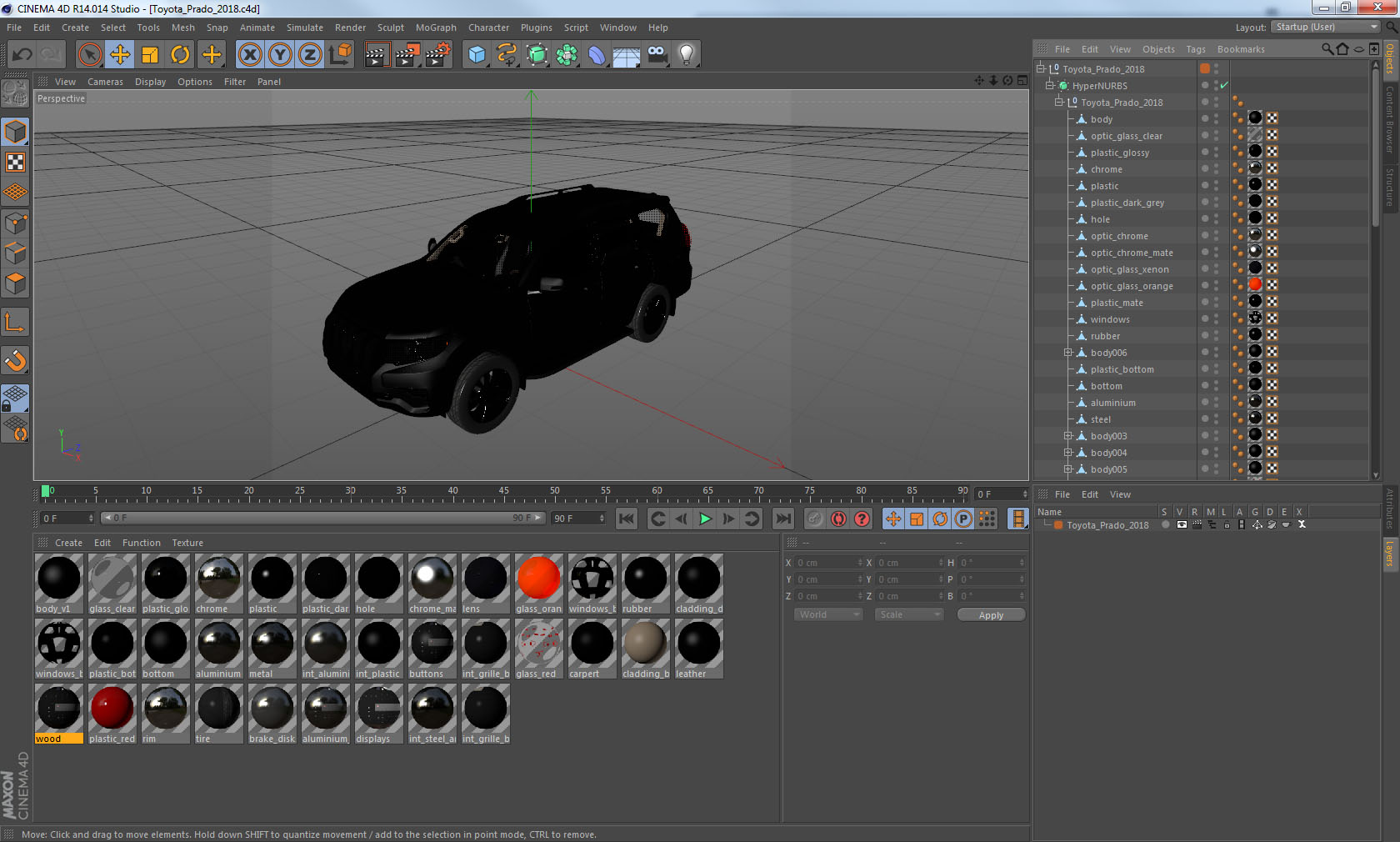The image size is (1400, 842).
Task: Open the Sculpt menu
Action: [x=390, y=28]
